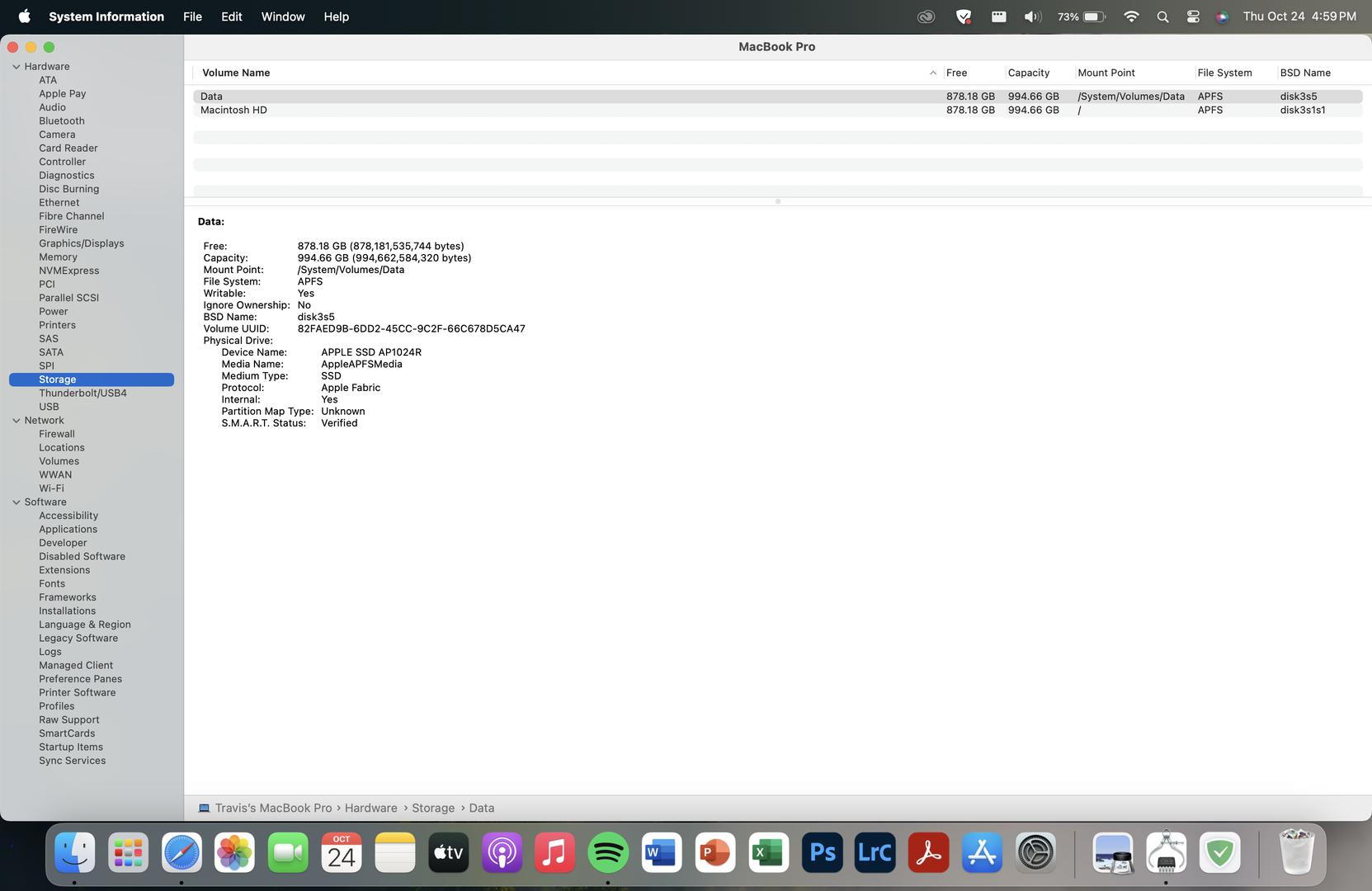Viewport: 1372px width, 891px height.
Task: Launch the Music app
Action: [x=554, y=852]
